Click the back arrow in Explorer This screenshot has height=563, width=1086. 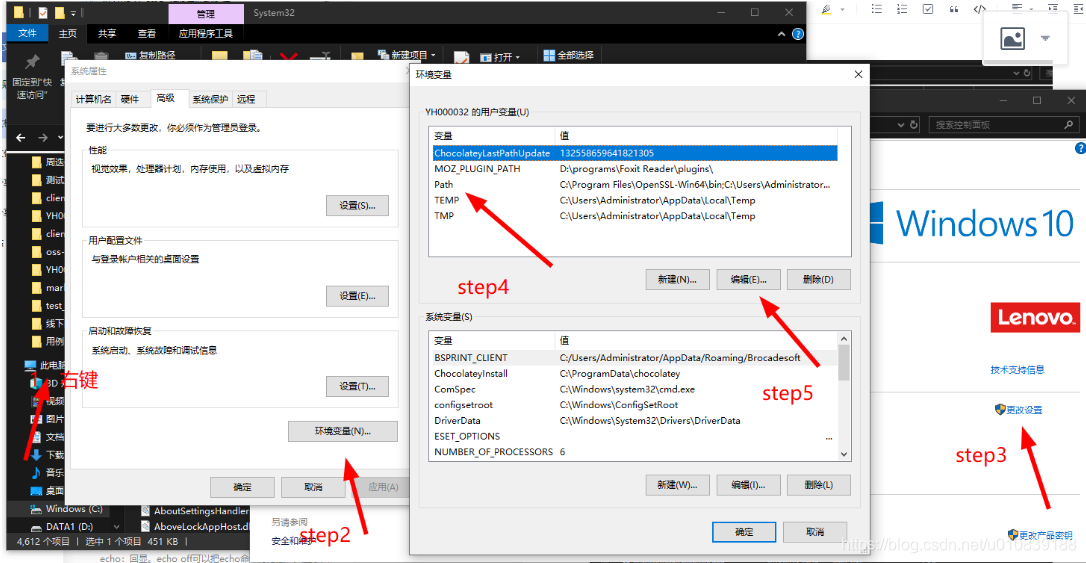tap(21, 138)
